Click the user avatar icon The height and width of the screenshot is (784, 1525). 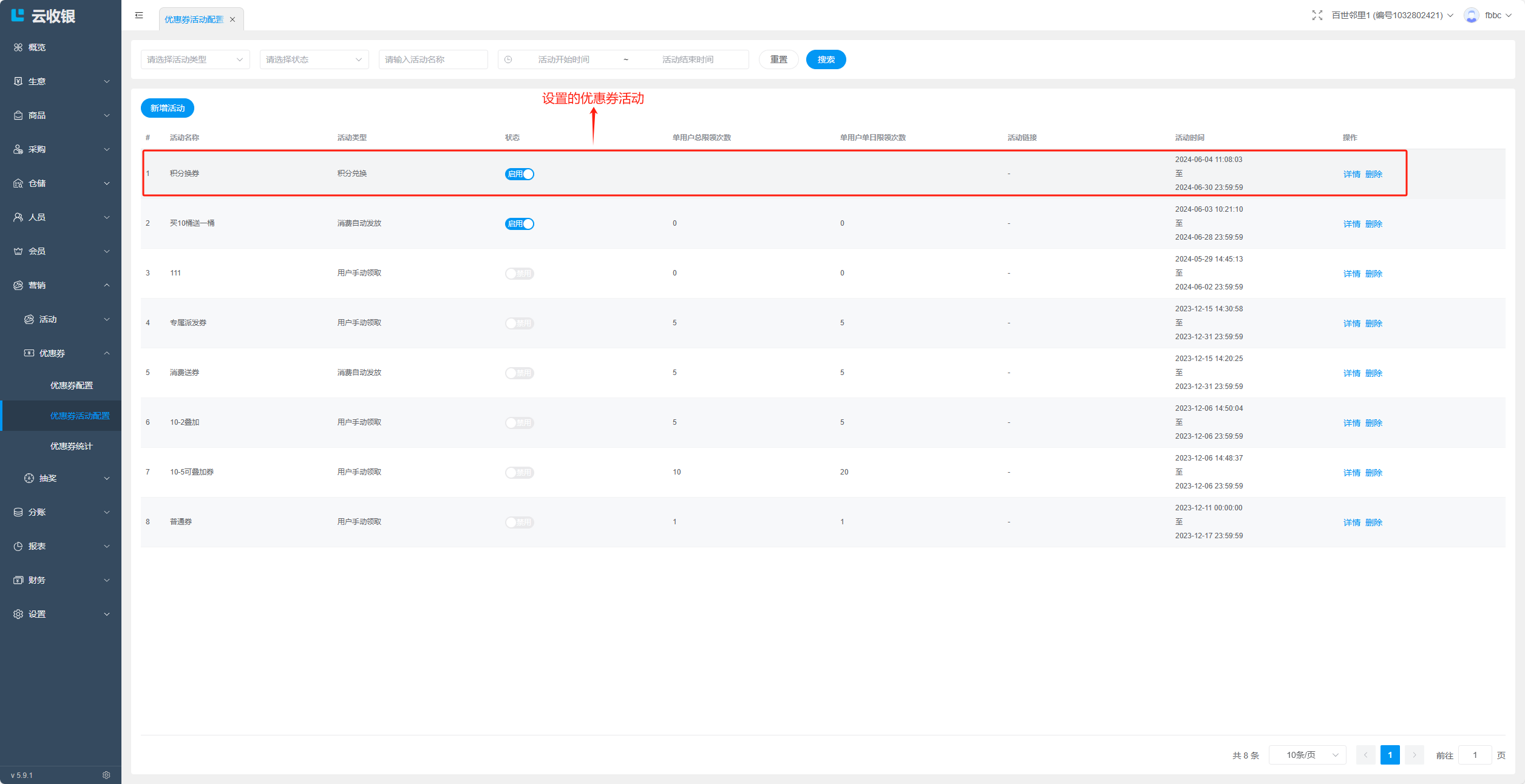pyautogui.click(x=1471, y=15)
